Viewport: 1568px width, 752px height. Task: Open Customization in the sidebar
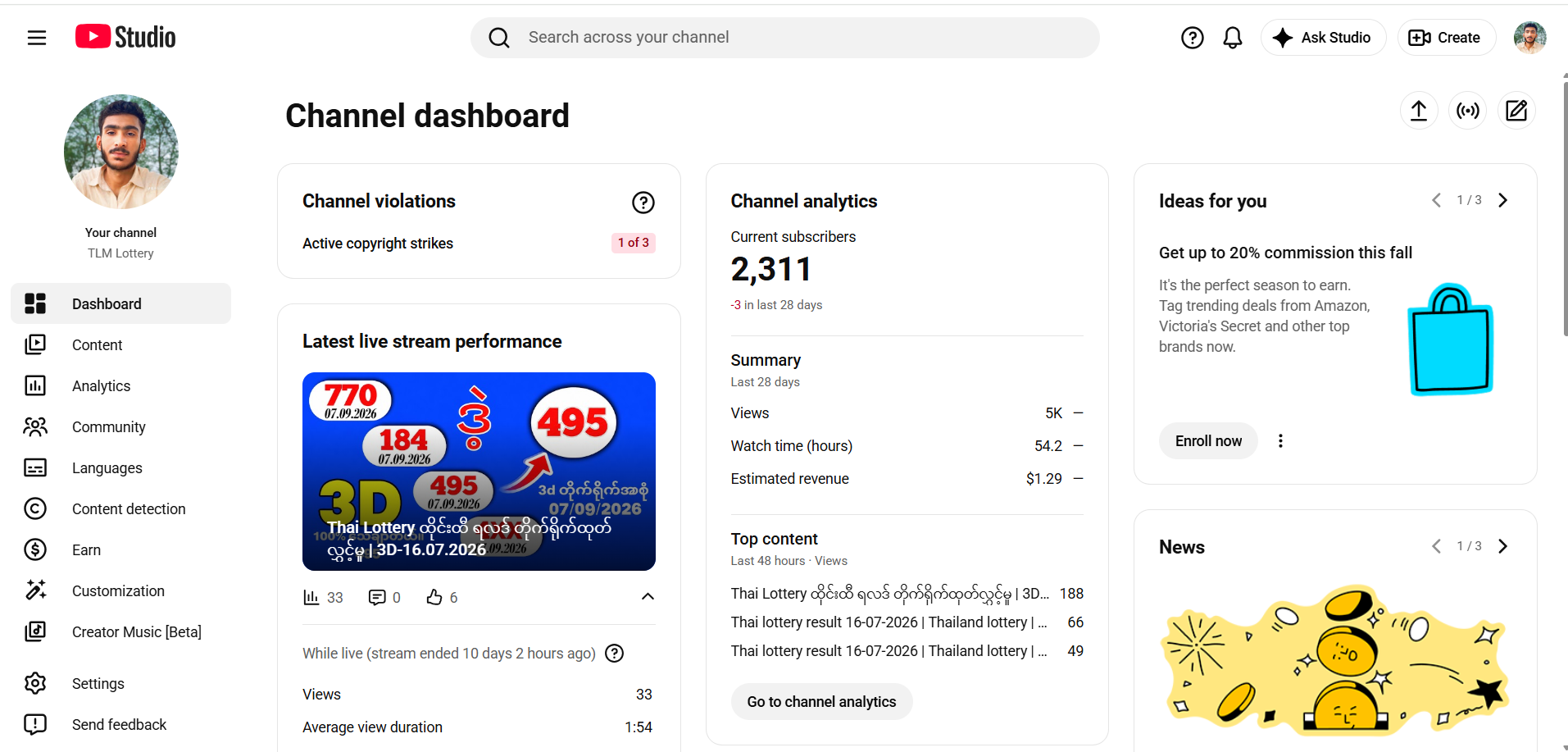tap(121, 591)
